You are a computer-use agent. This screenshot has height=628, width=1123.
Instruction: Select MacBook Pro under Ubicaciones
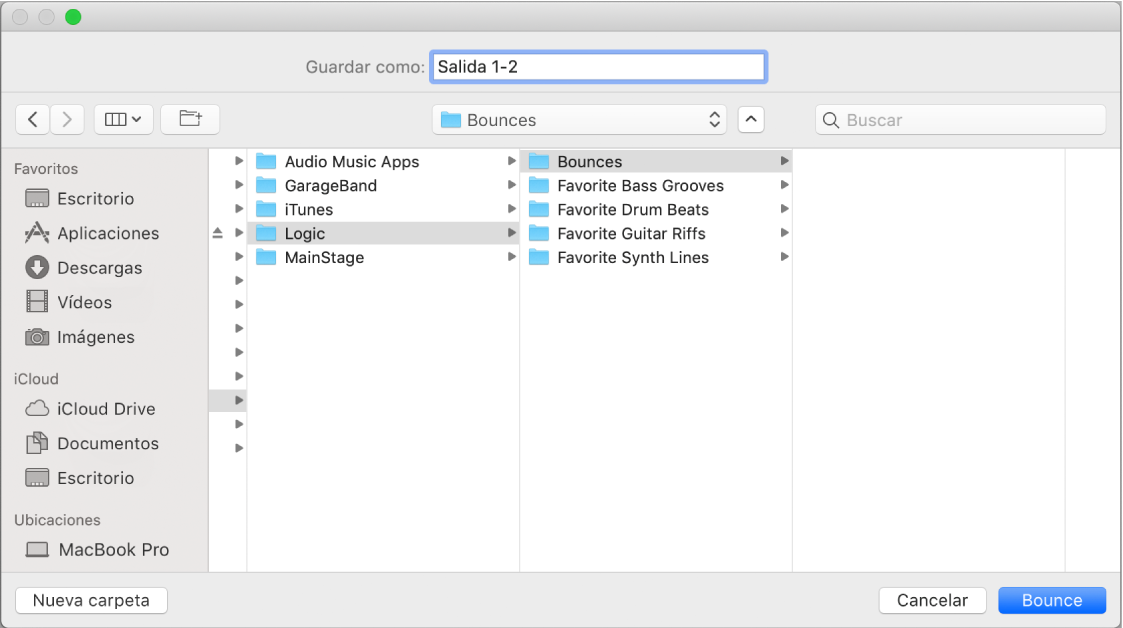tap(113, 550)
